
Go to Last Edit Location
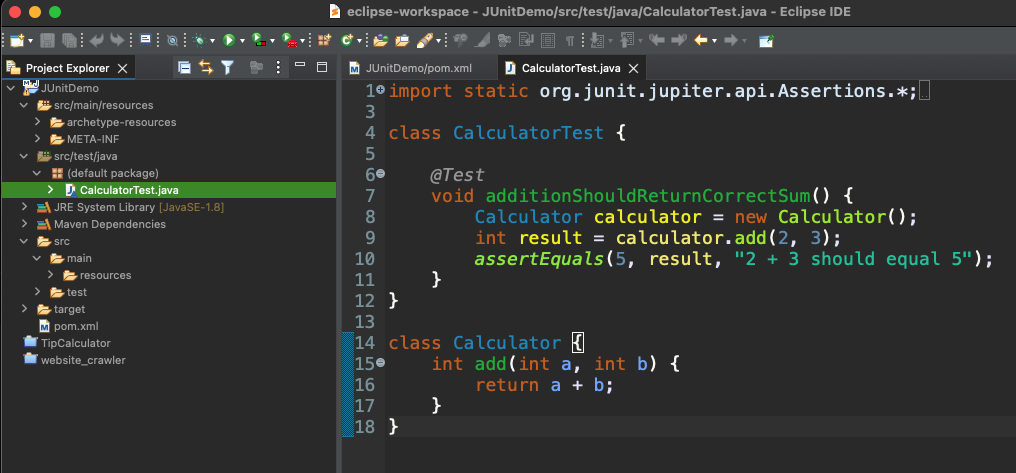point(656,41)
